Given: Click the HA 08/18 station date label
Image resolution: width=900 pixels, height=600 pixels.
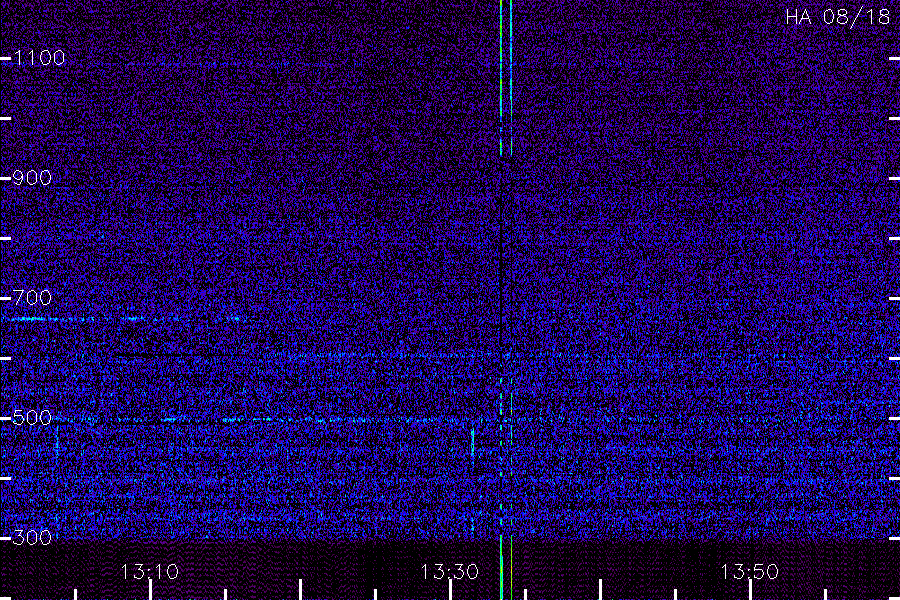Looking at the screenshot, I should pyautogui.click(x=837, y=17).
